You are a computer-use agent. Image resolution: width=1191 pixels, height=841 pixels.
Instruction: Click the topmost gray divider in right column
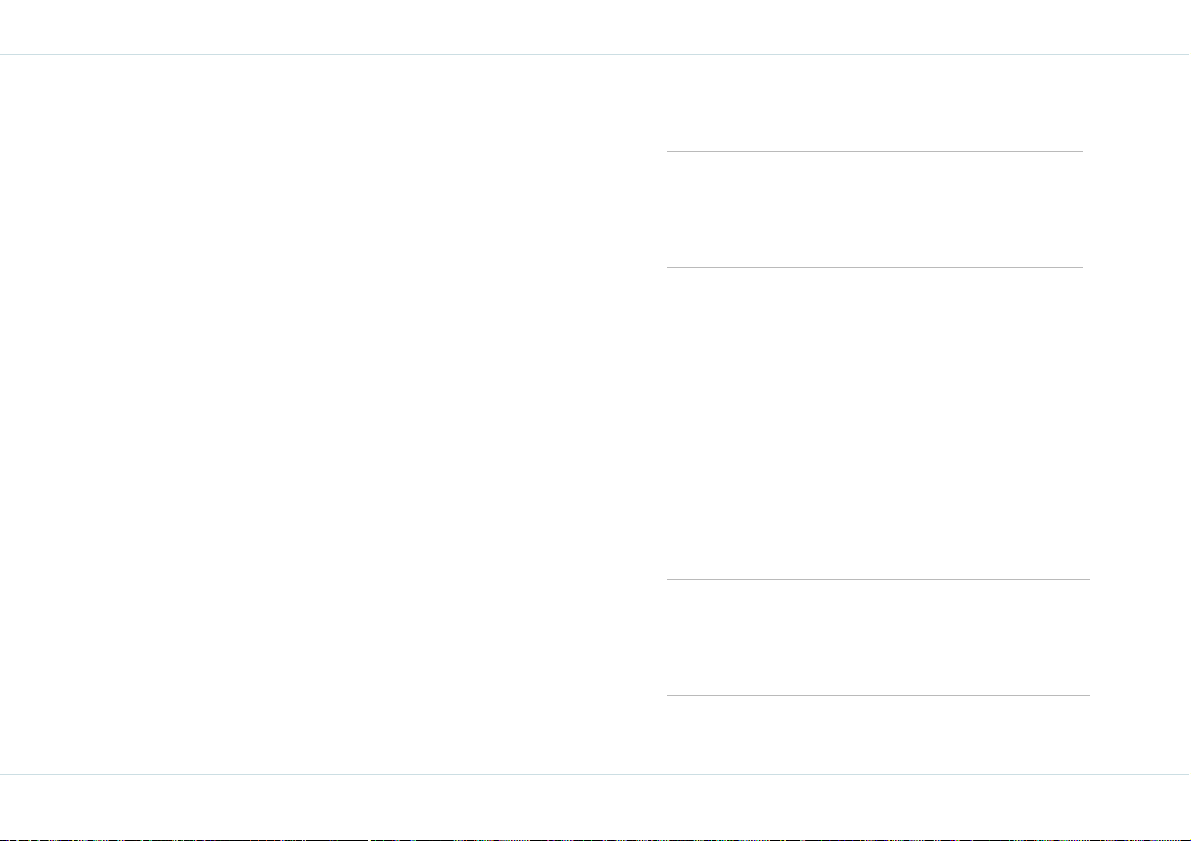874,151
